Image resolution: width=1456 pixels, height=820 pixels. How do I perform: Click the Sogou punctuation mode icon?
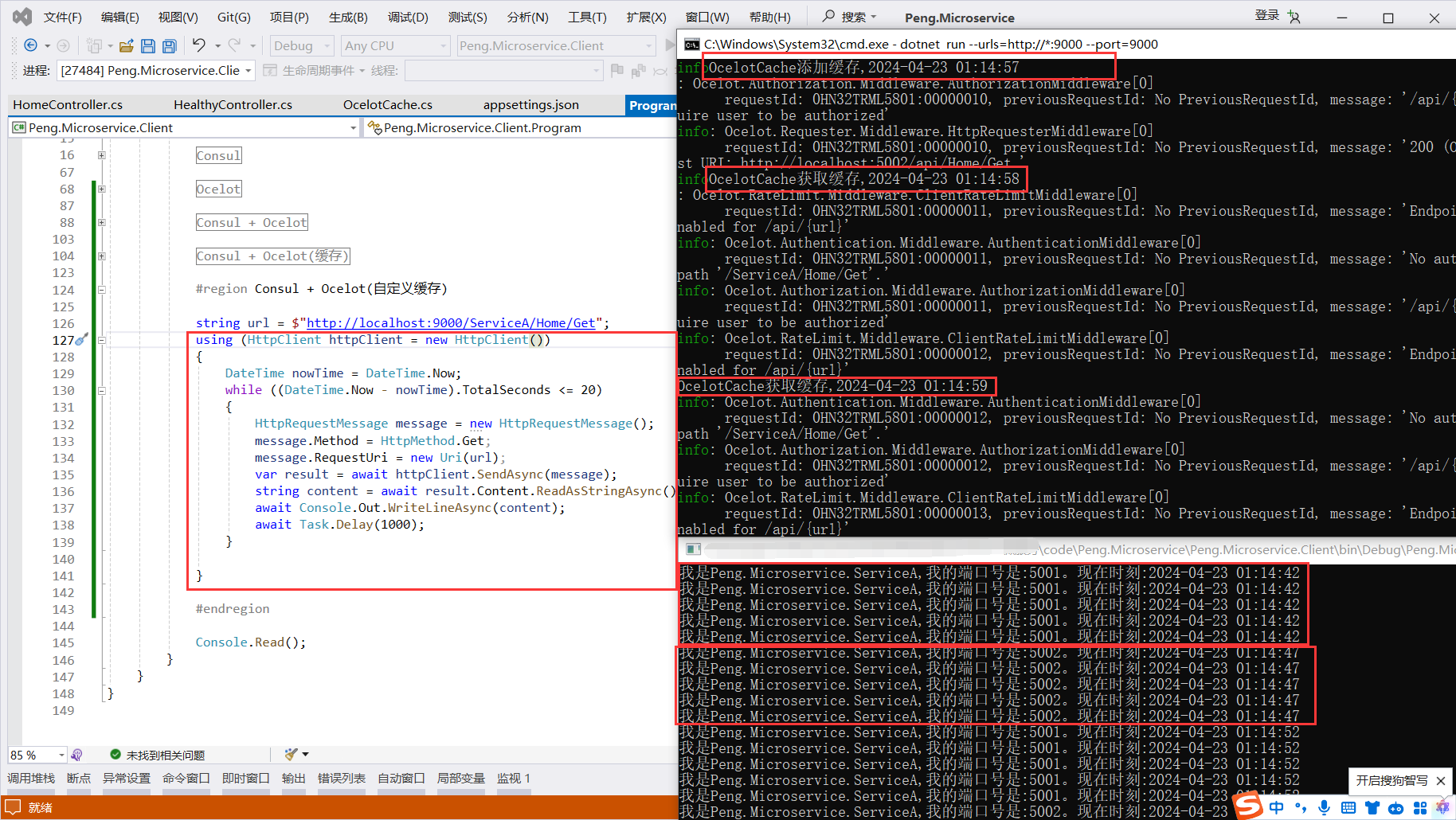1301,809
